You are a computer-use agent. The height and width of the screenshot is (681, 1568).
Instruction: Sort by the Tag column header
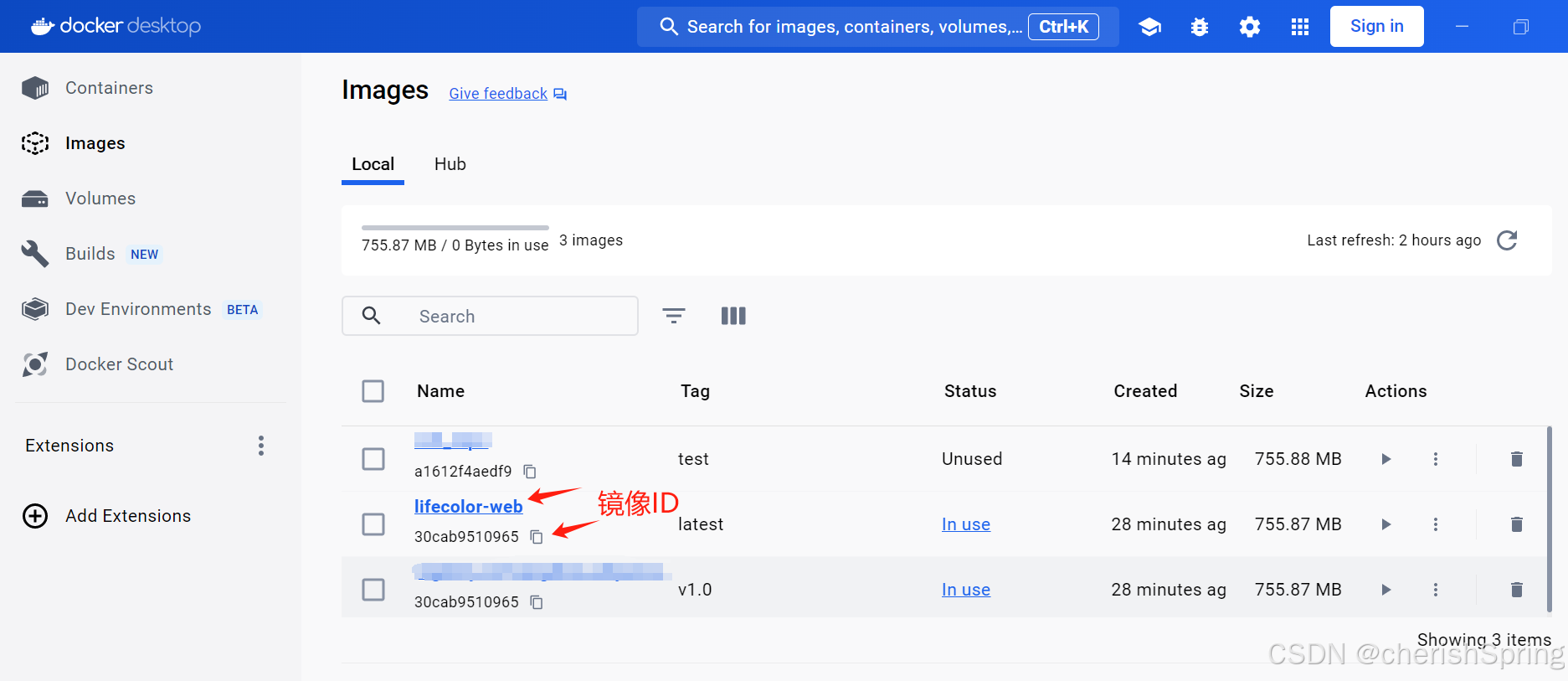click(695, 391)
